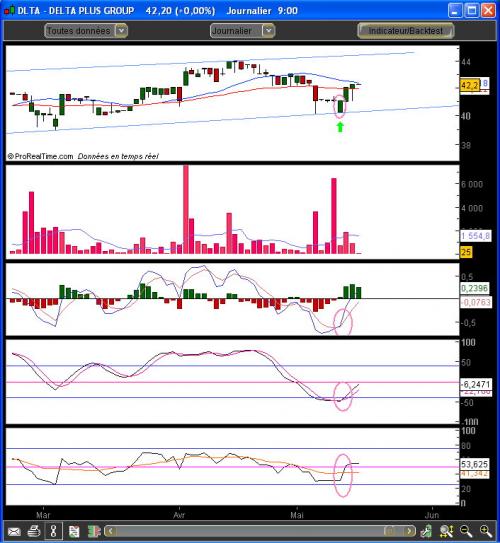Viewport: 500px width, 543px height.
Task: Click the zoom out magnifier icon
Action: tap(466, 531)
